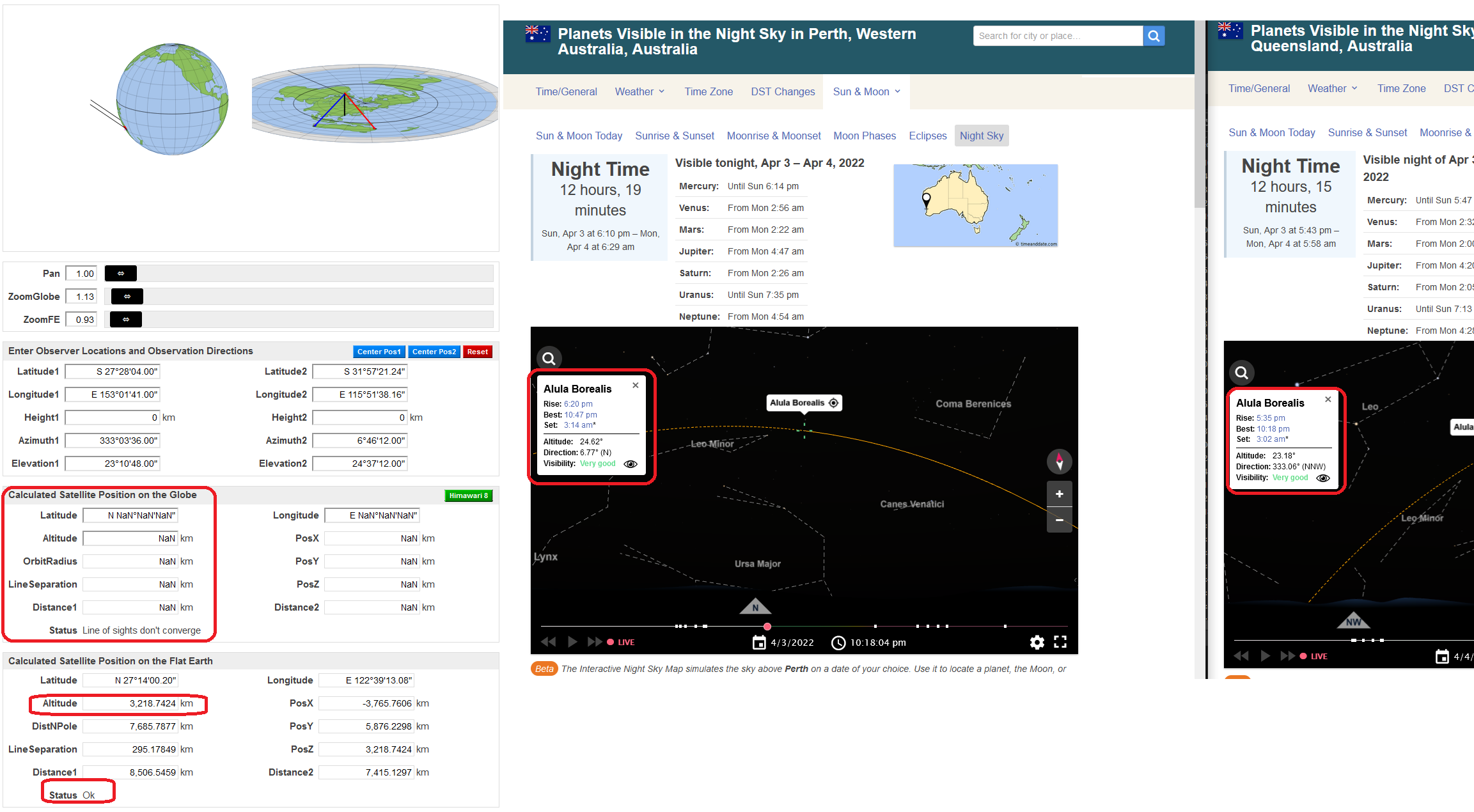The width and height of the screenshot is (1474, 812).
Task: Open Eclipses link in Perth page
Action: (928, 136)
